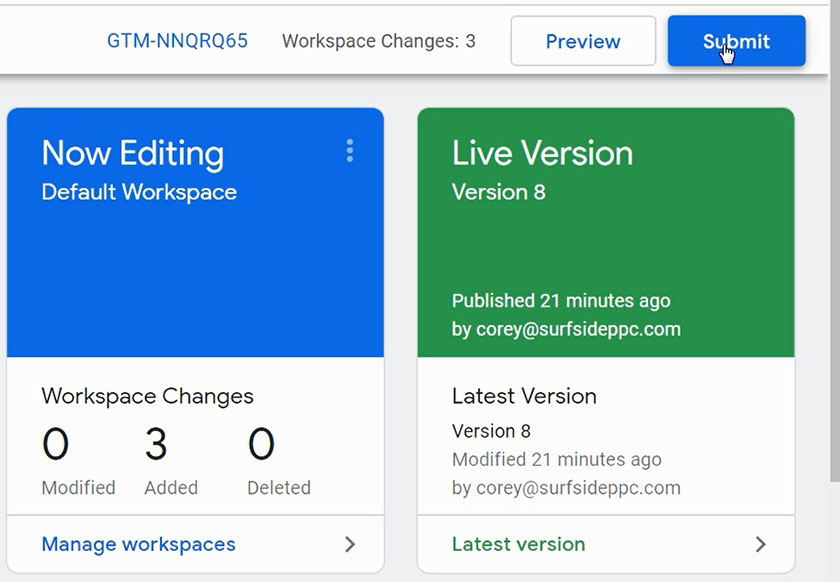Click the 0 Modified count

click(56, 444)
